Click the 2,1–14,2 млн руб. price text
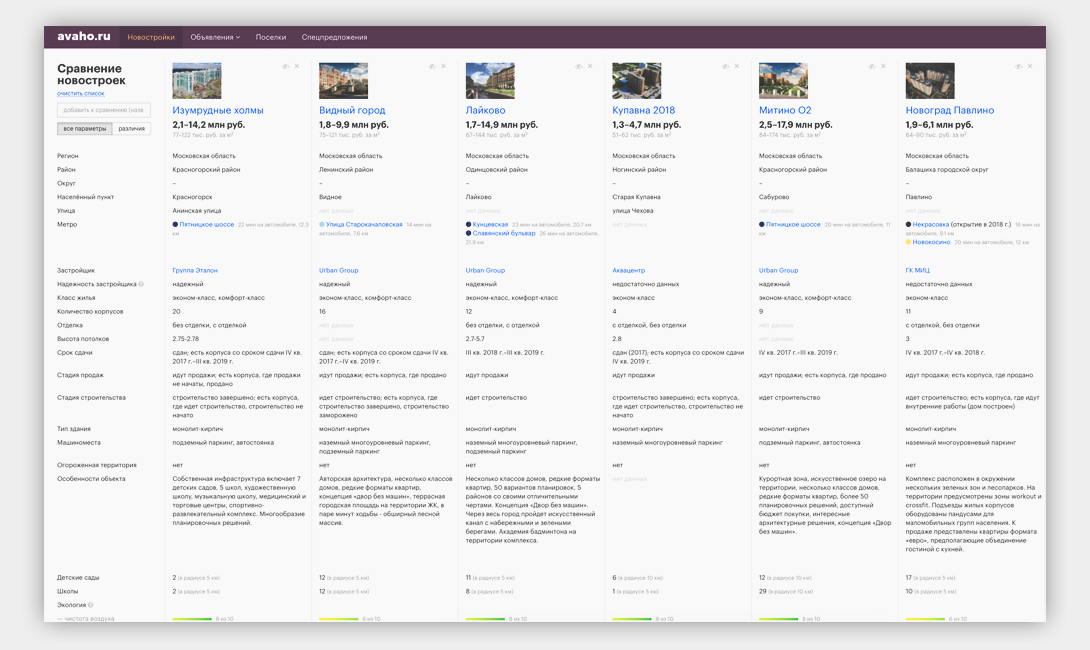This screenshot has width=1090, height=650. tap(209, 125)
